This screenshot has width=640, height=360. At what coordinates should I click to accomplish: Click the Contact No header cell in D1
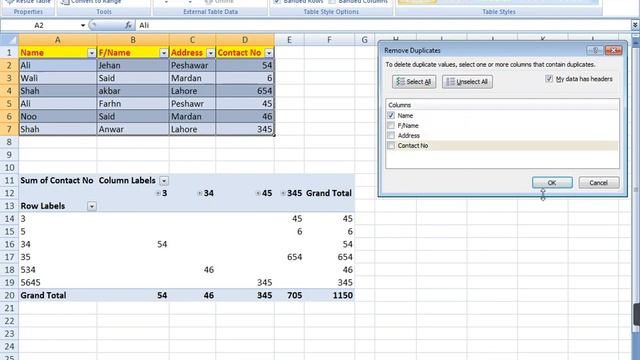(x=245, y=53)
